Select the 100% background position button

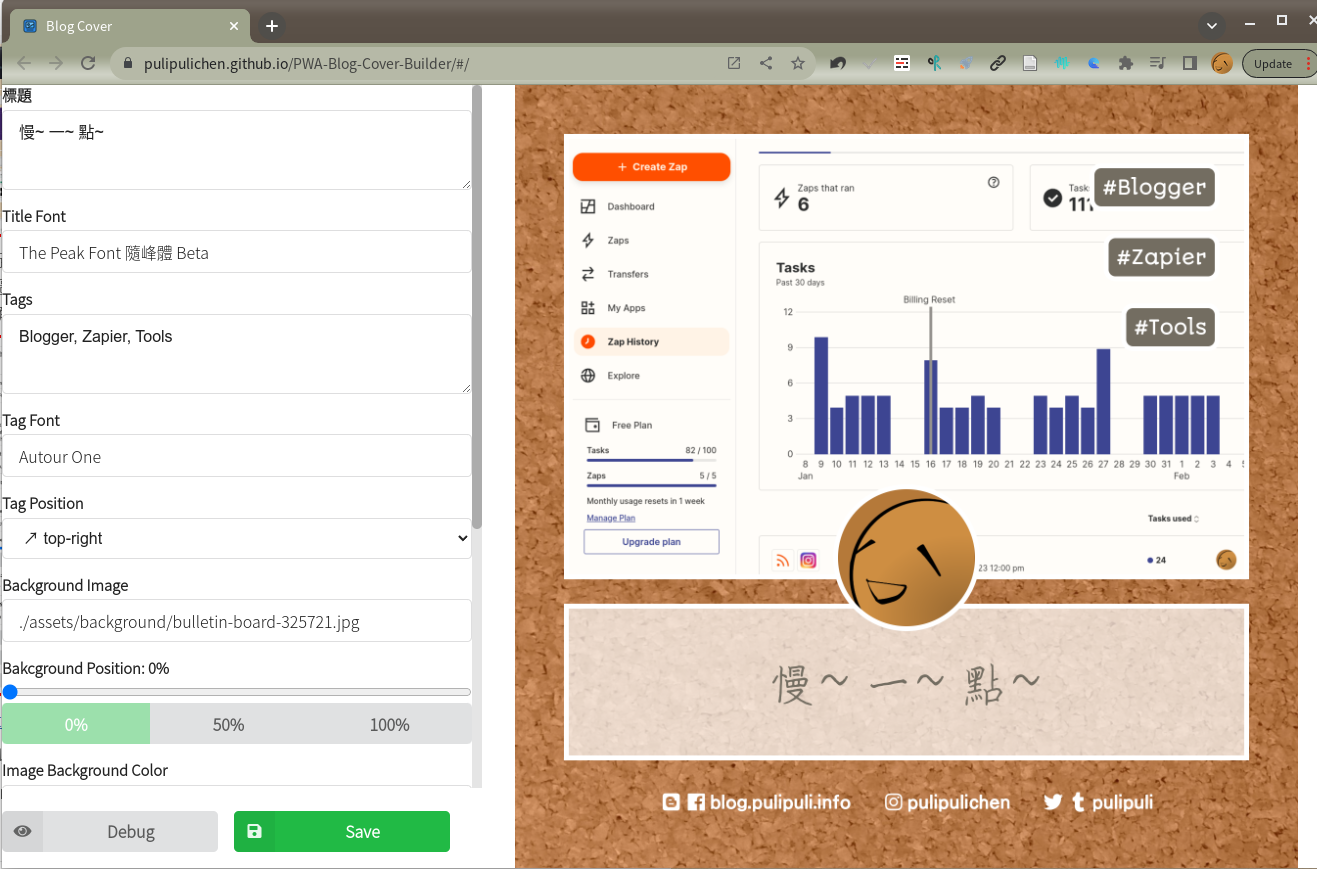(389, 724)
